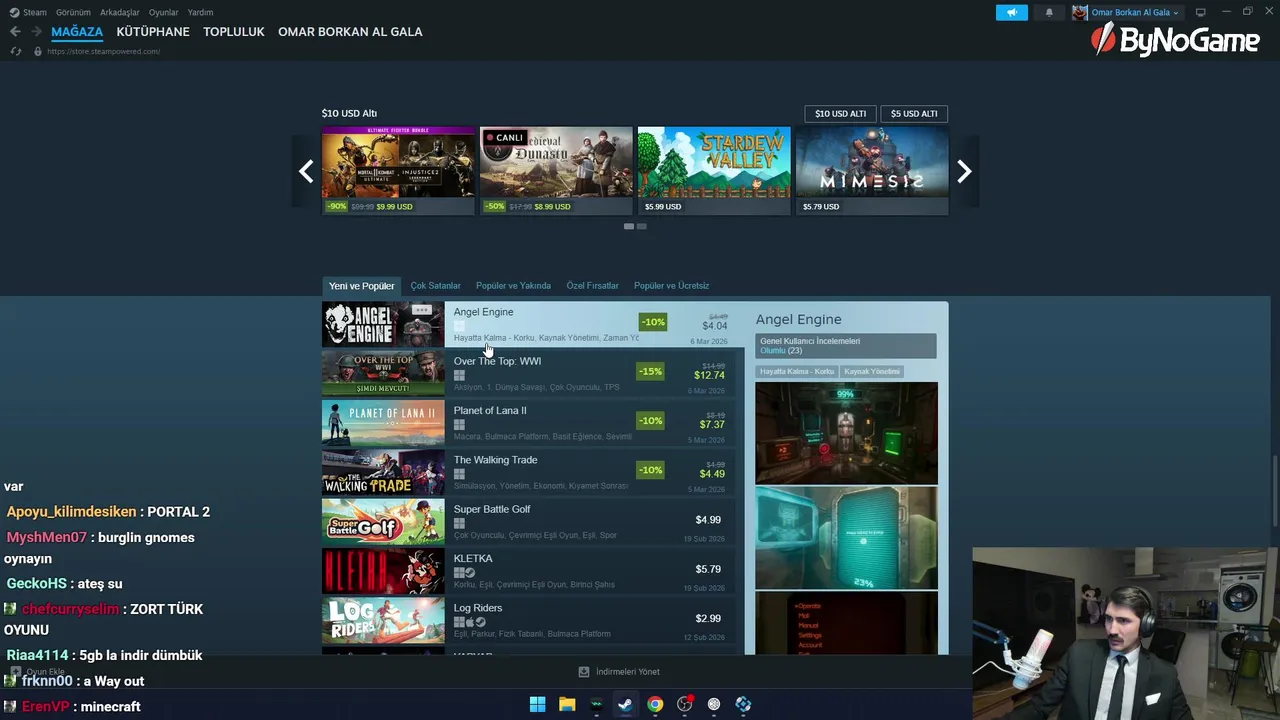The width and height of the screenshot is (1280, 720).
Task: Go to TOPLULUK section
Action: 234,32
